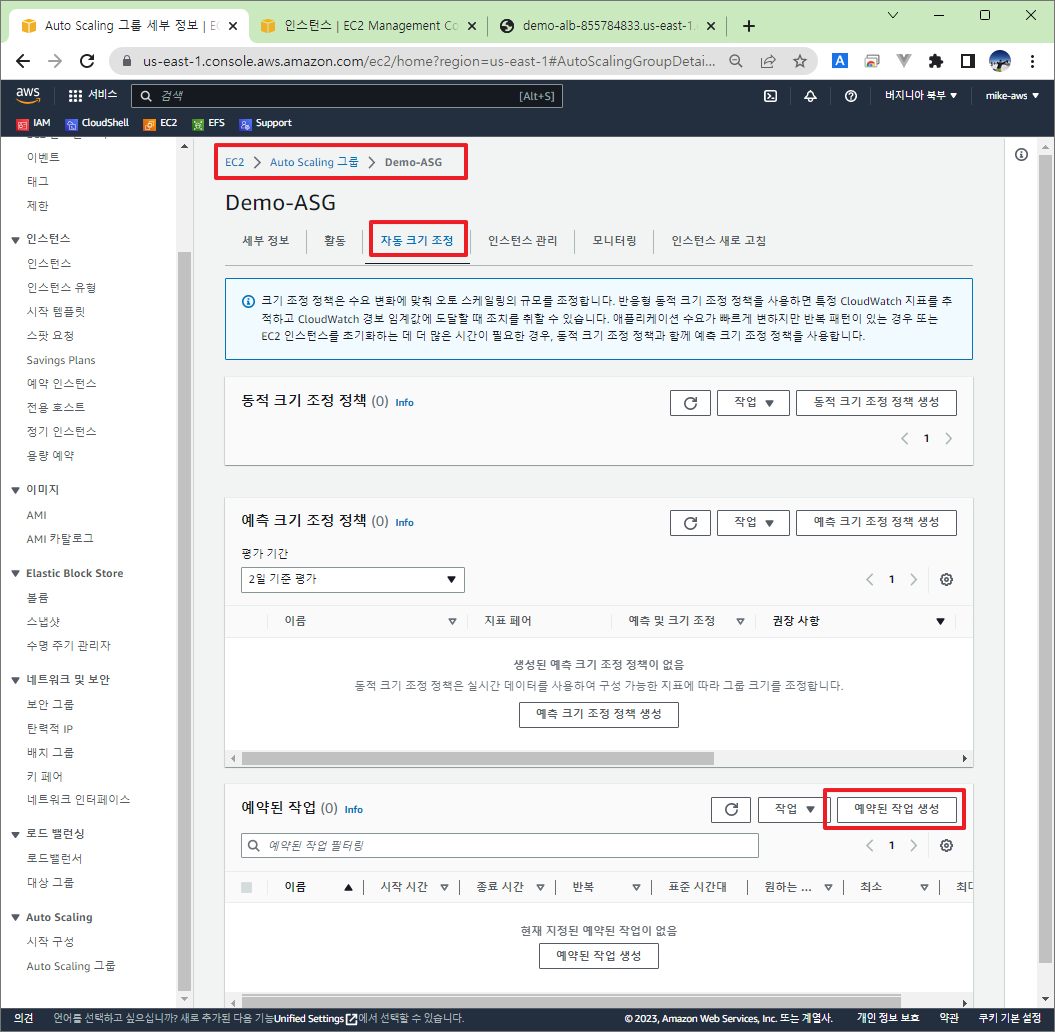Open the predictive scaling 작업 dropdown
The width and height of the screenshot is (1055, 1032).
click(x=753, y=522)
